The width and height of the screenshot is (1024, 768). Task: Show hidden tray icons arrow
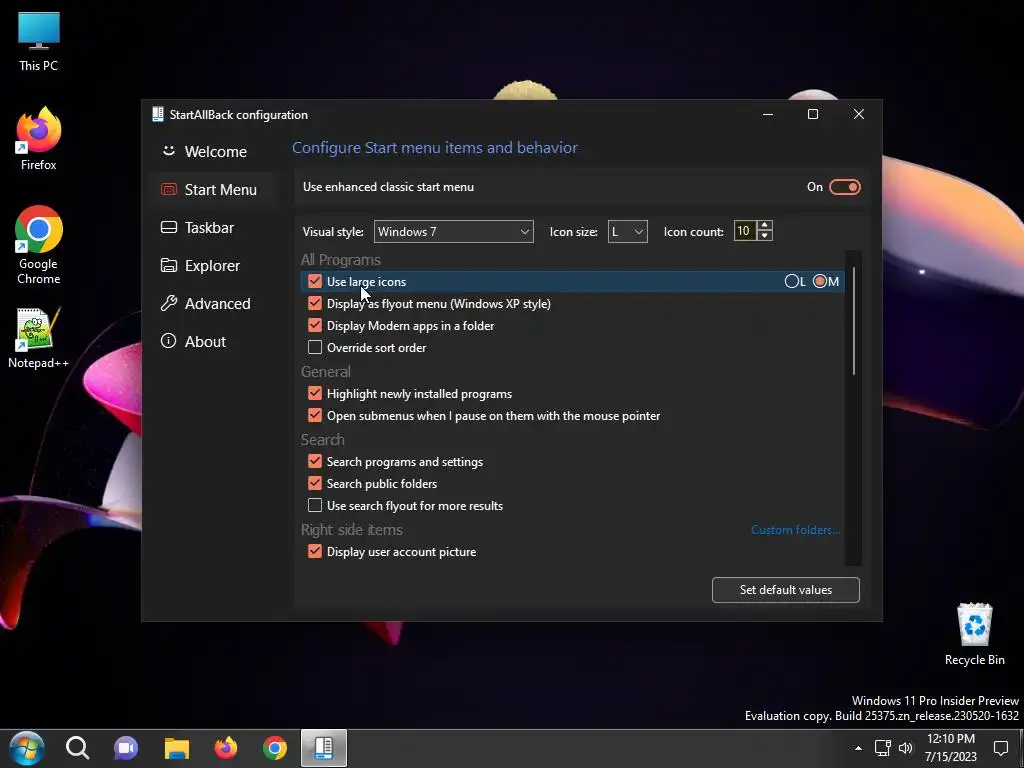tap(858, 748)
